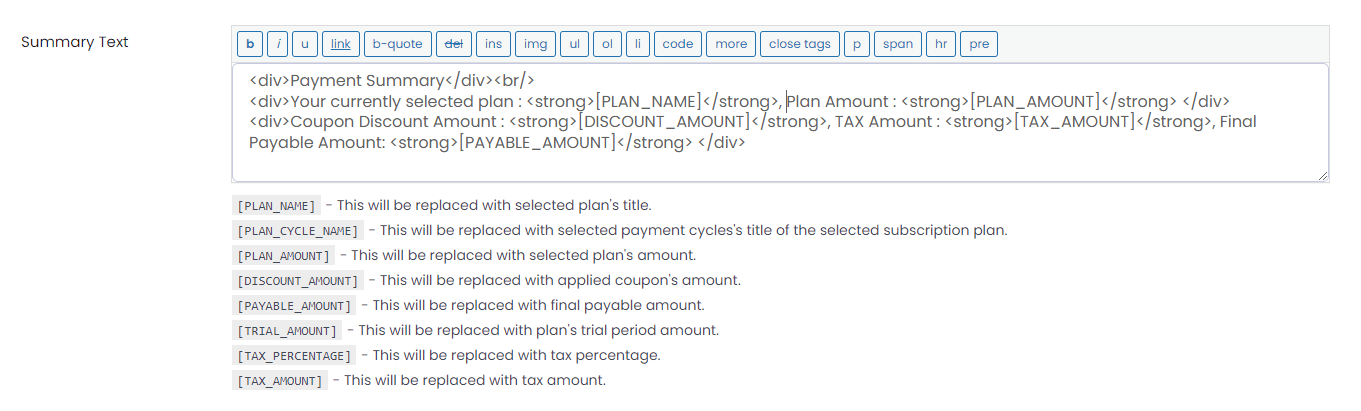The image size is (1361, 411).
Task: Click the 'del' strikethrough button
Action: tap(454, 44)
